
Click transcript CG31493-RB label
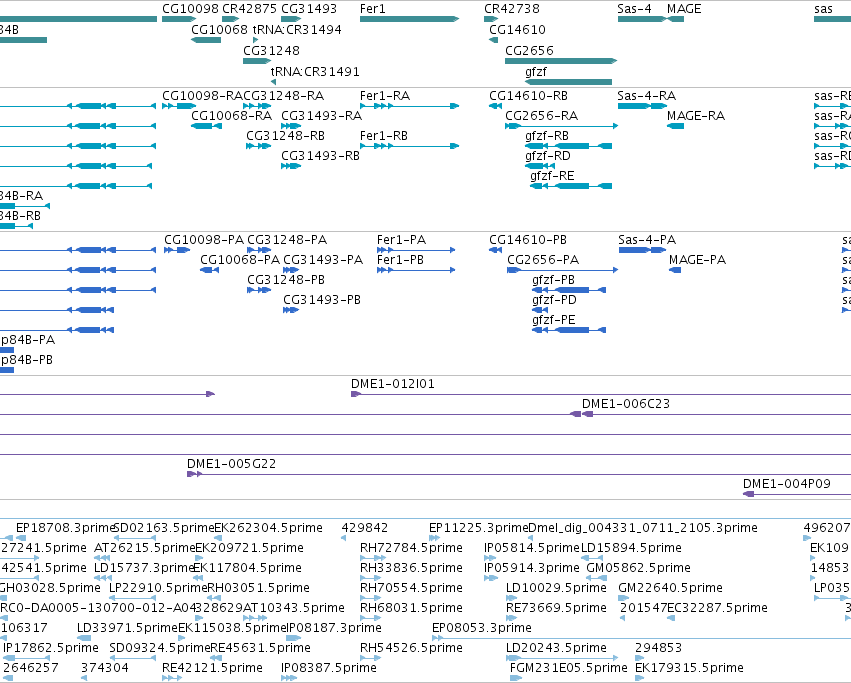[x=320, y=156]
